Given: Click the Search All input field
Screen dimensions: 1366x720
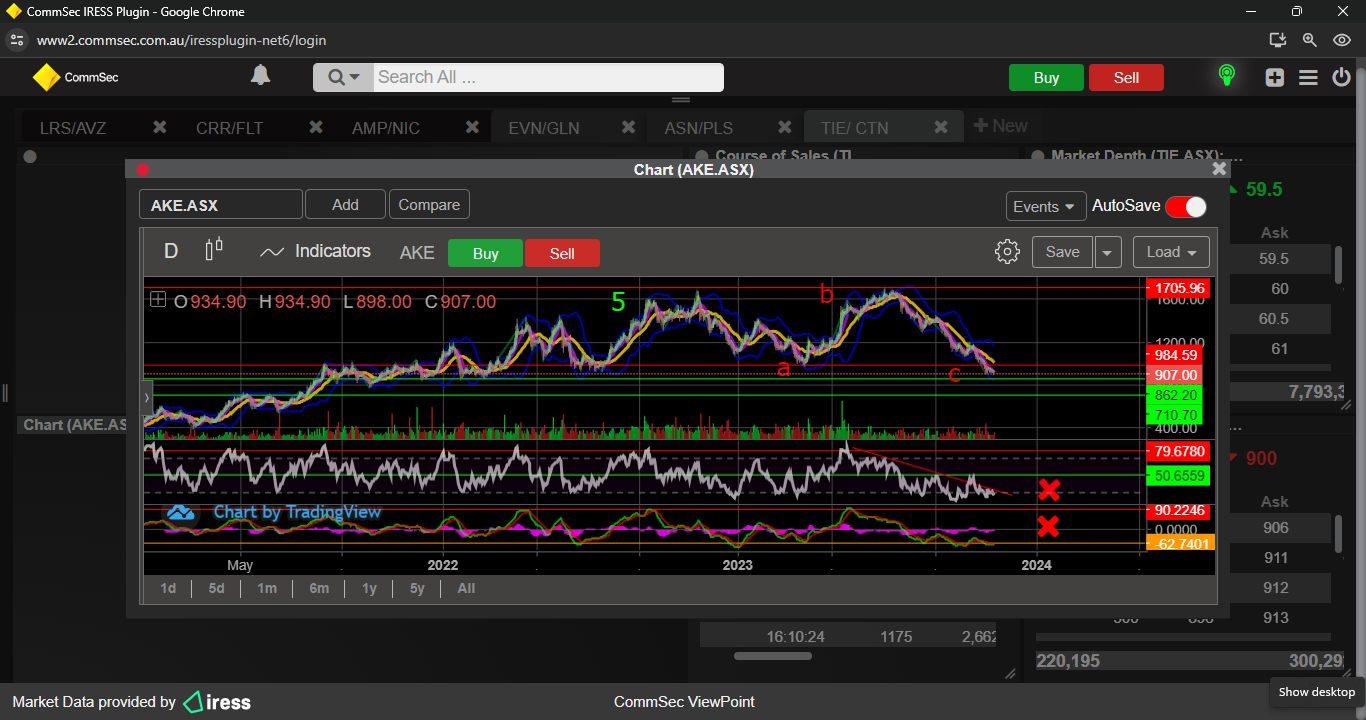Looking at the screenshot, I should click(x=548, y=77).
